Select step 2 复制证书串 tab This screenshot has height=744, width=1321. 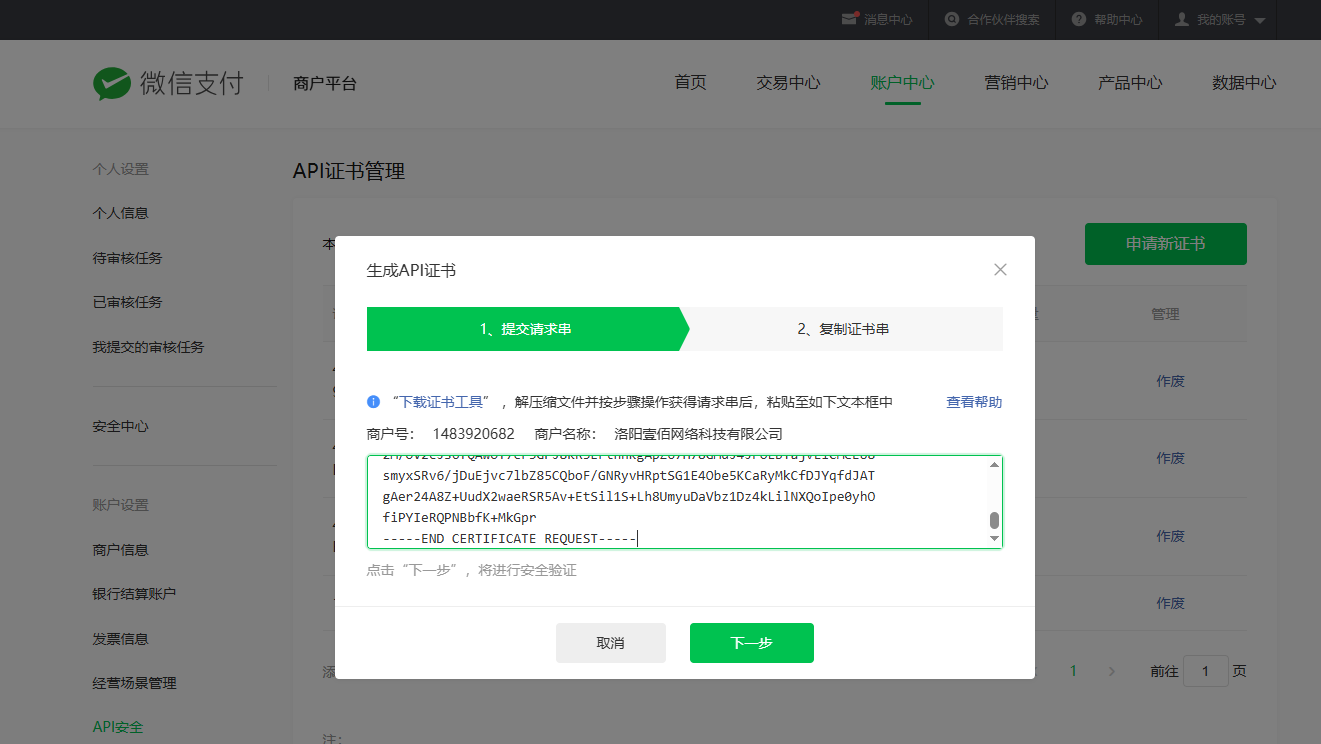coord(843,329)
